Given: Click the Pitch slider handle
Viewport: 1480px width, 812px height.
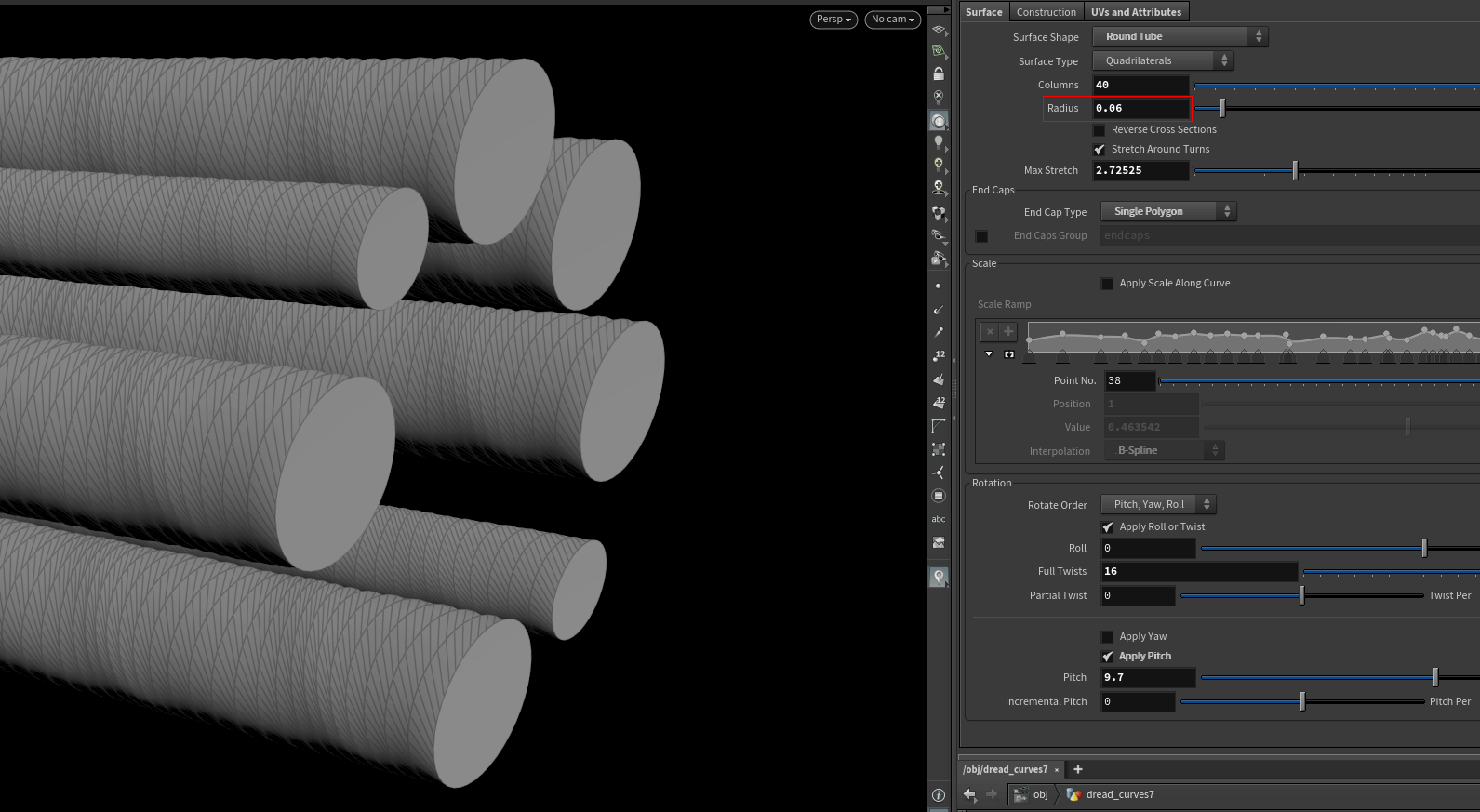Looking at the screenshot, I should [x=1435, y=677].
